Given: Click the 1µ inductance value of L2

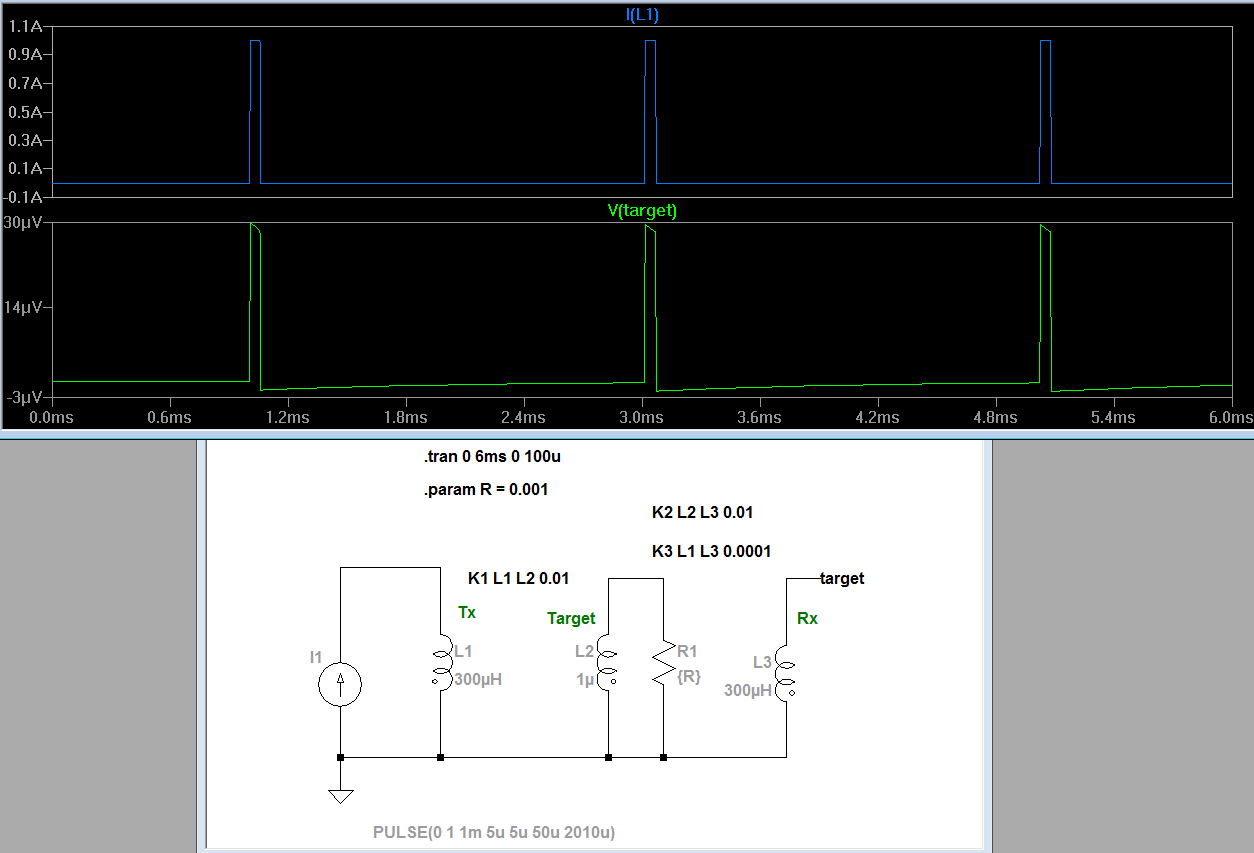Looking at the screenshot, I should [585, 679].
